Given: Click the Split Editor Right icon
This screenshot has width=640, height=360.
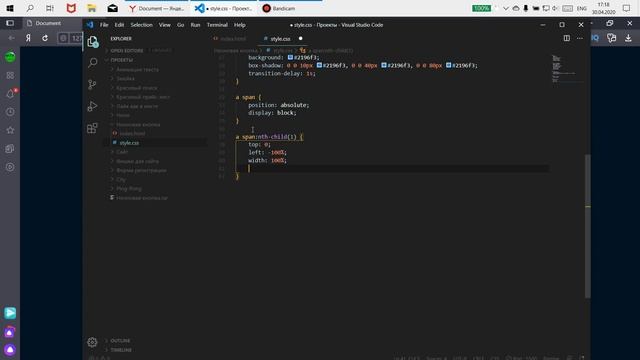Looking at the screenshot, I should [x=567, y=38].
